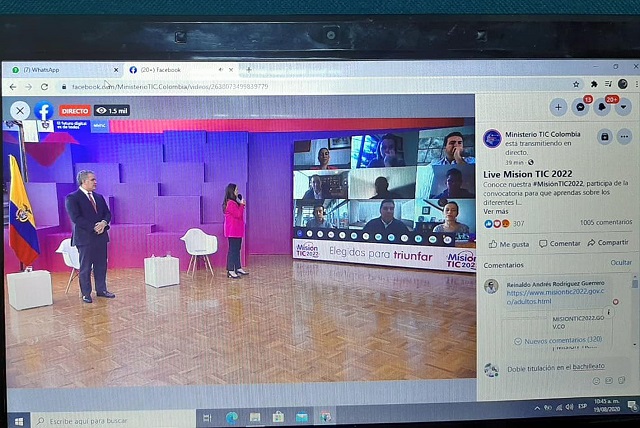Bookmark this page with the star icon
Screen dimensions: 640x428
pyautogui.click(x=576, y=84)
